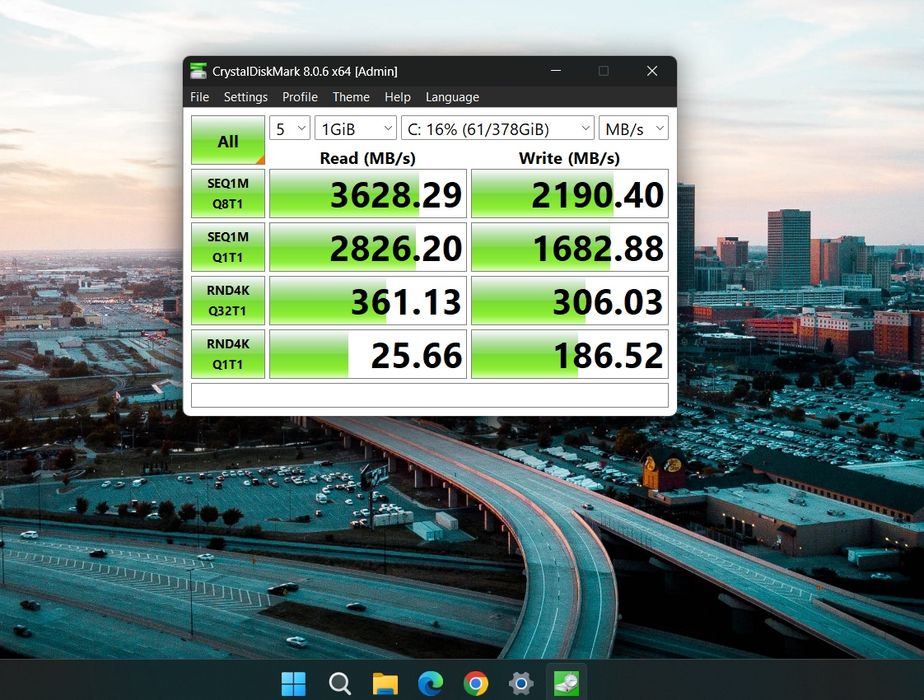Open the File menu

200,97
